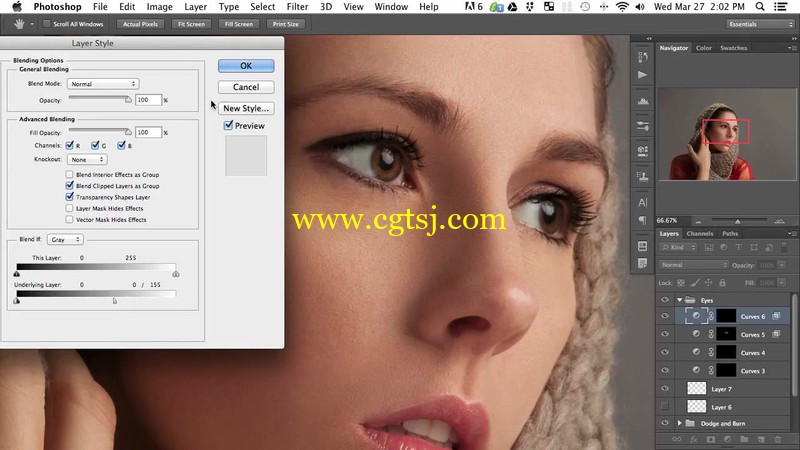Viewport: 800px width, 450px height.
Task: Click the Create new group icon
Action: (744, 439)
